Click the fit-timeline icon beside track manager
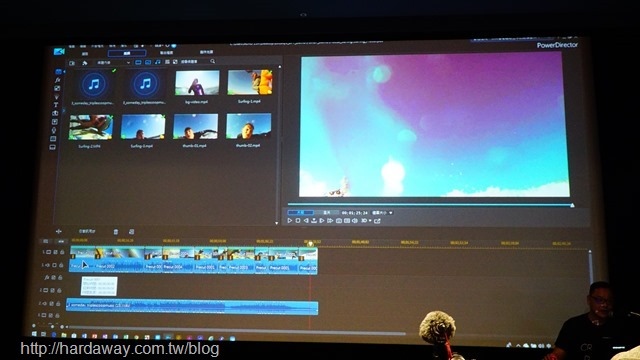Viewport: 640px width, 360px height. 61,241
